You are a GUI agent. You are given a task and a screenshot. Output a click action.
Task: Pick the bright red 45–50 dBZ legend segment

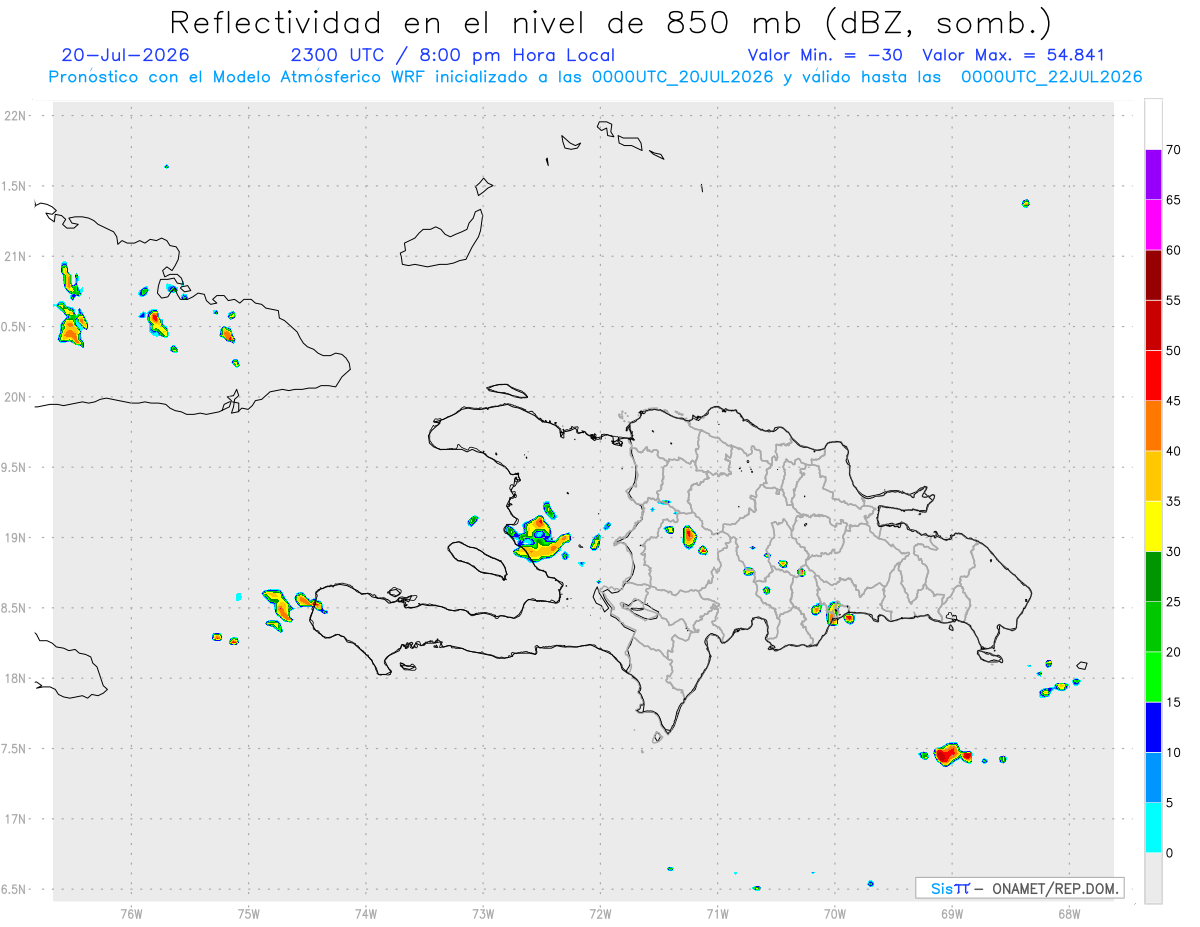[x=1153, y=376]
